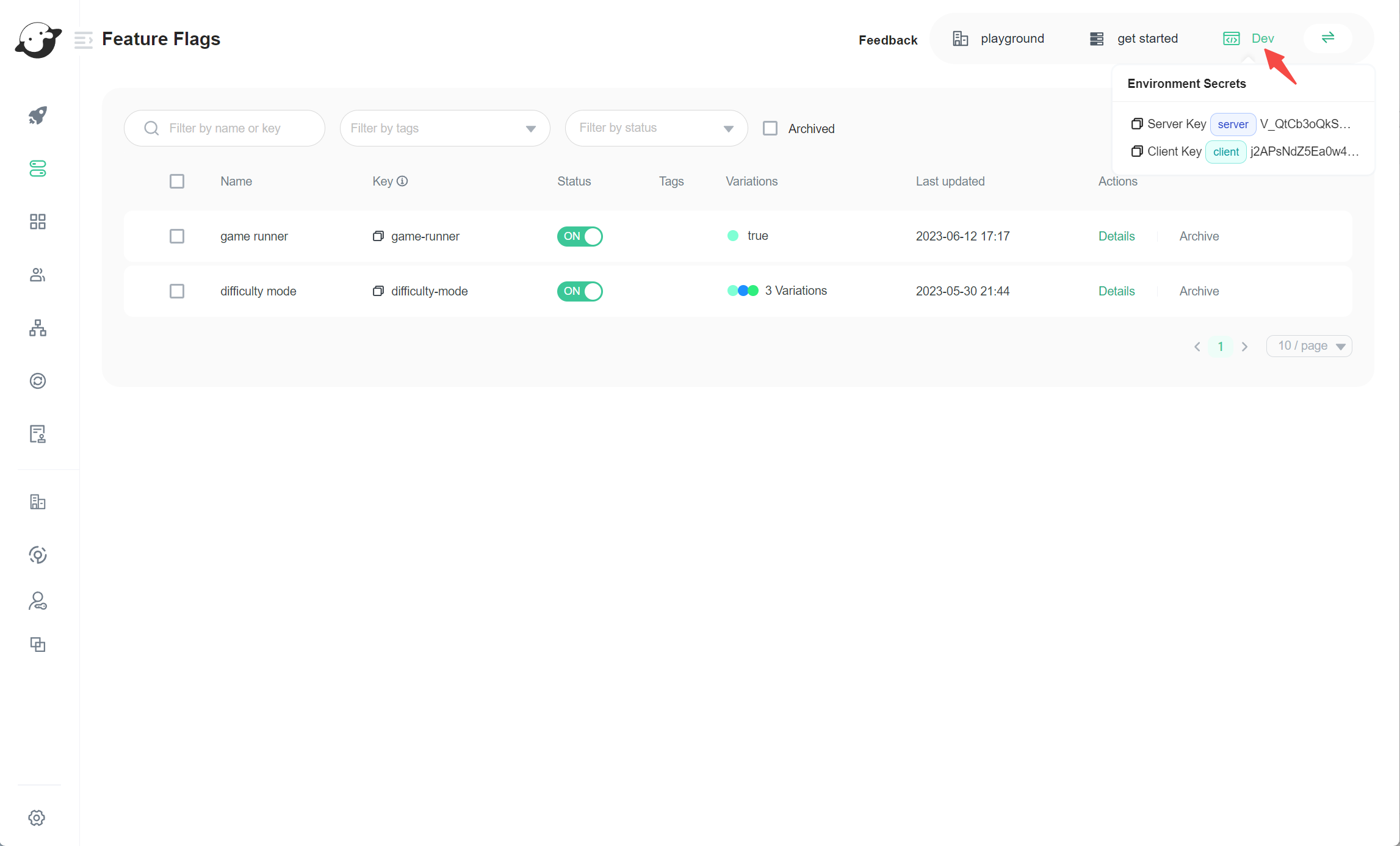Copy the game-runner flag key
Viewport: 1400px width, 846px height.
(378, 236)
